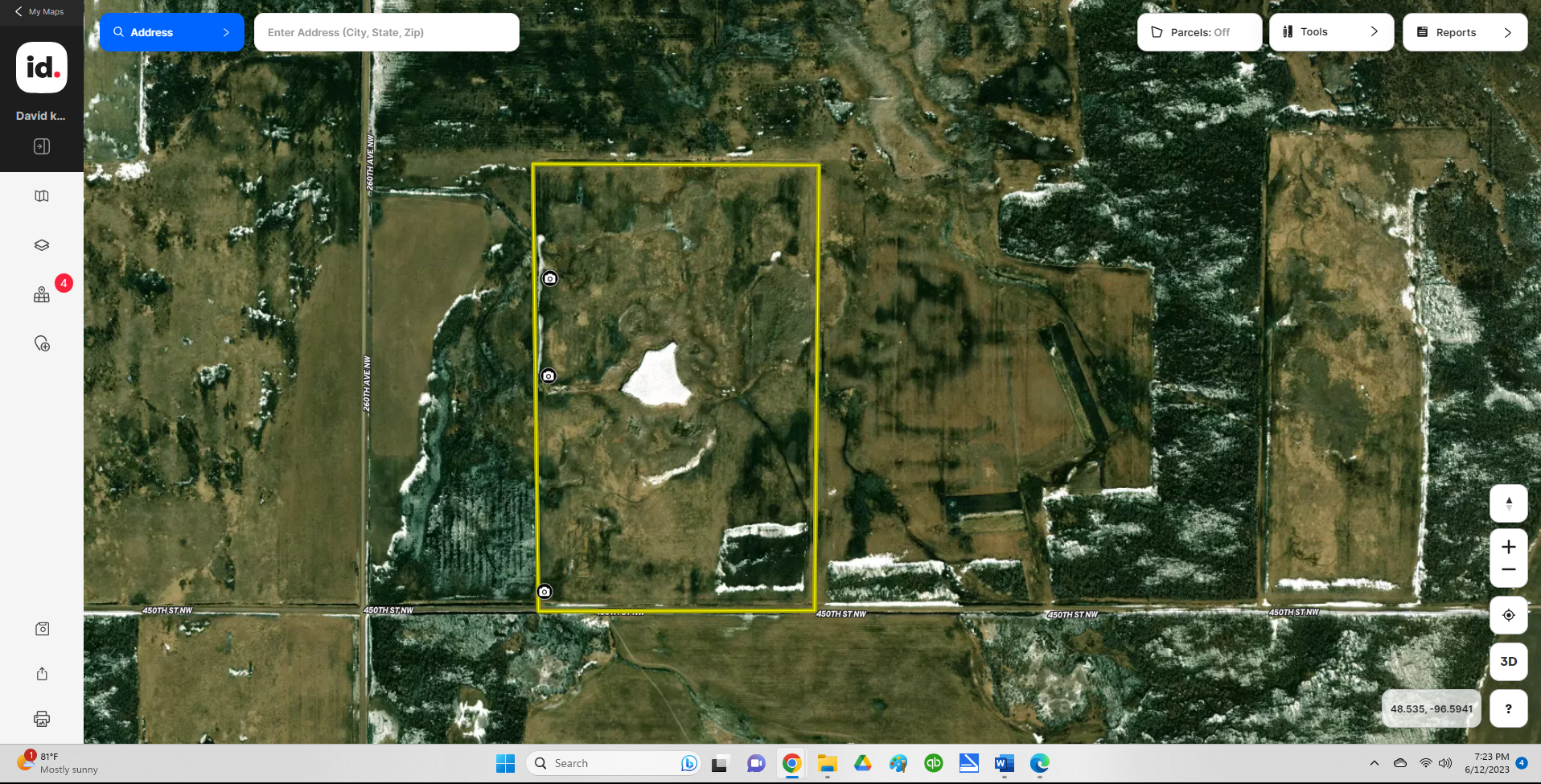
Task: Open the help question mark button
Action: (x=1508, y=708)
